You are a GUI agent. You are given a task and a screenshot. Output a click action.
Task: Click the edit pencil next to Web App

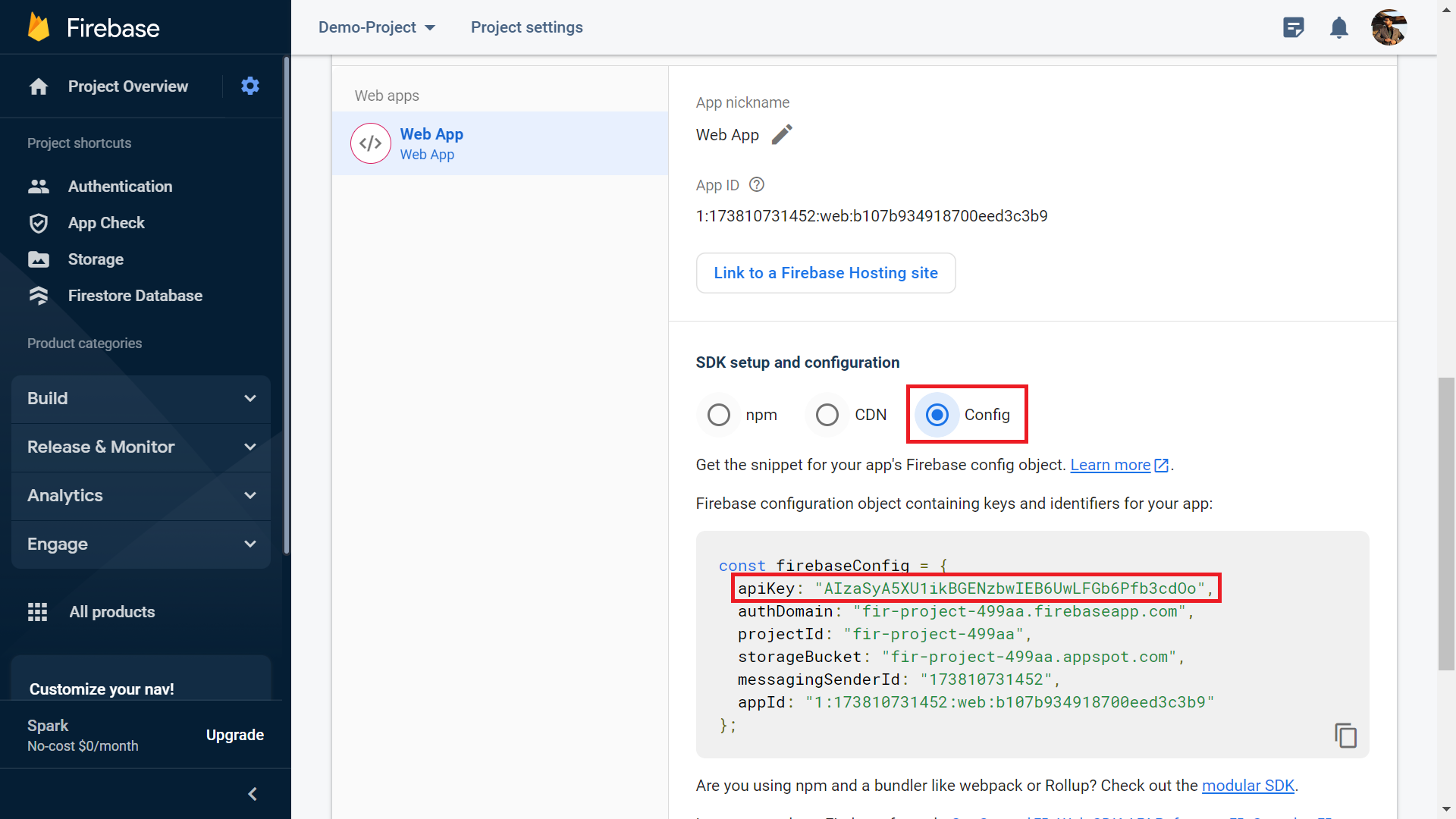click(x=782, y=134)
